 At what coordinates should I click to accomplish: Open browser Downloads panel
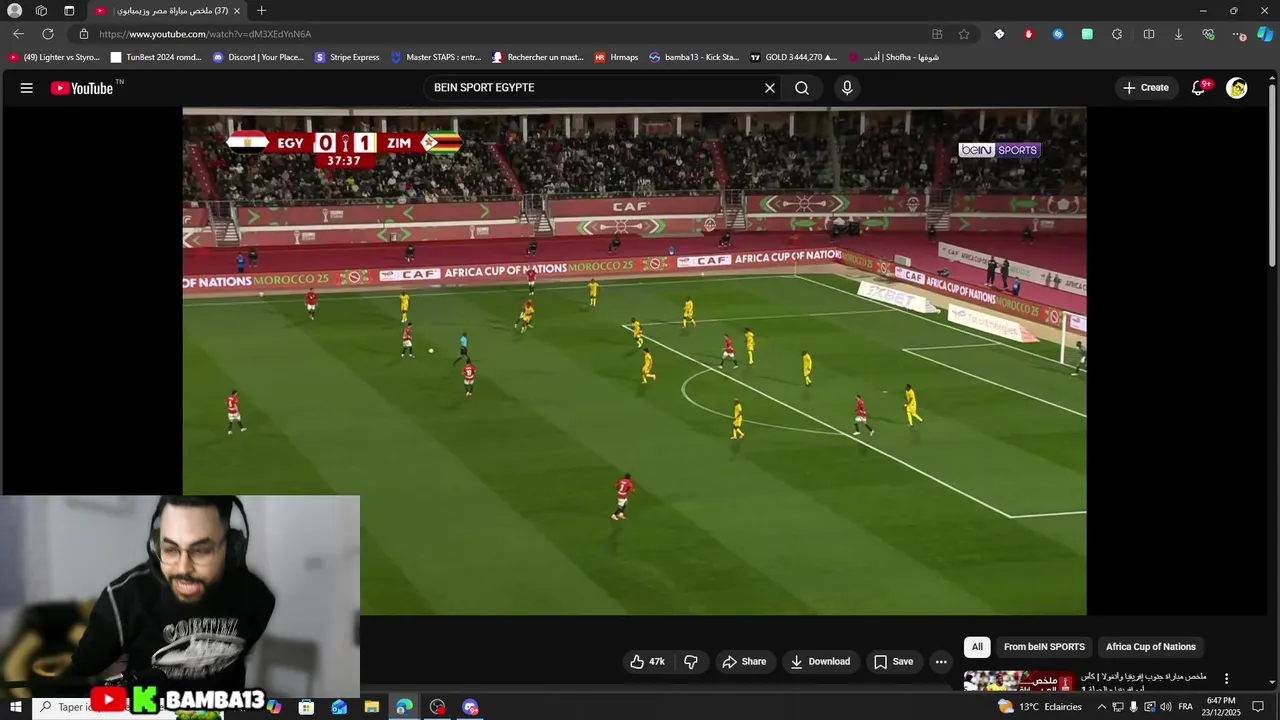[x=1178, y=34]
